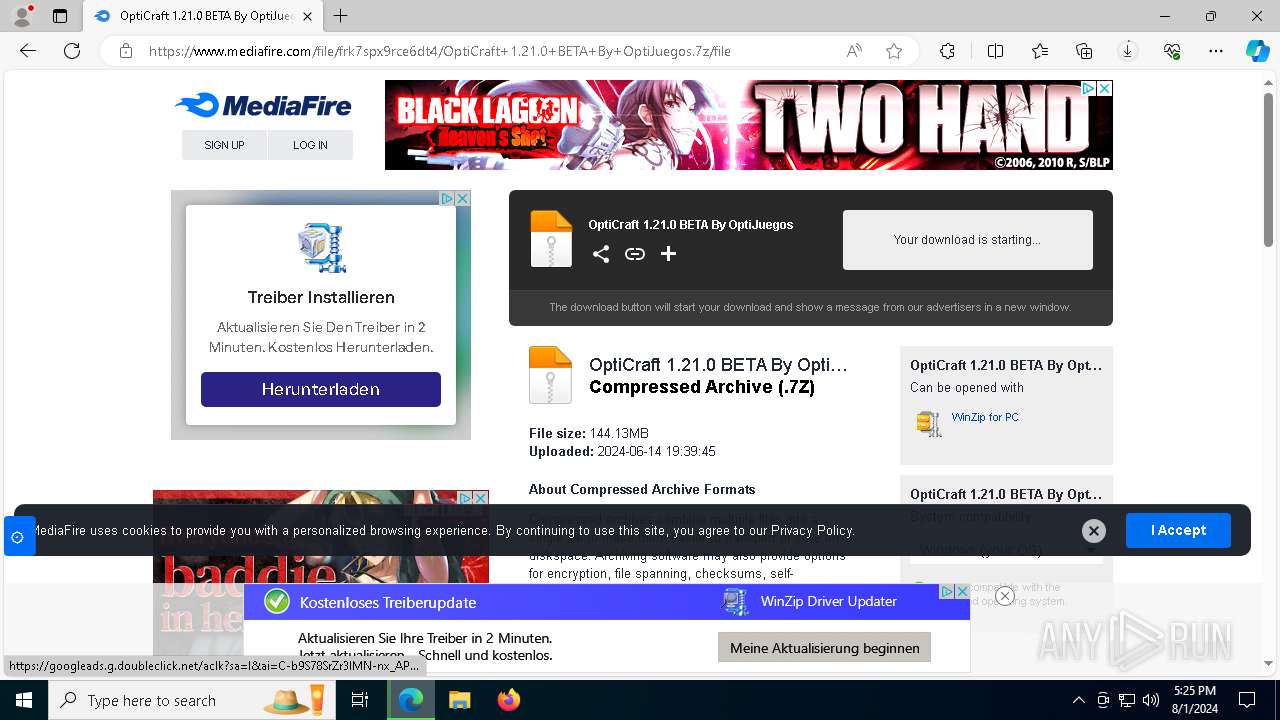This screenshot has height=720, width=1280.
Task: Reload the page with Refresh icon
Action: click(x=72, y=51)
